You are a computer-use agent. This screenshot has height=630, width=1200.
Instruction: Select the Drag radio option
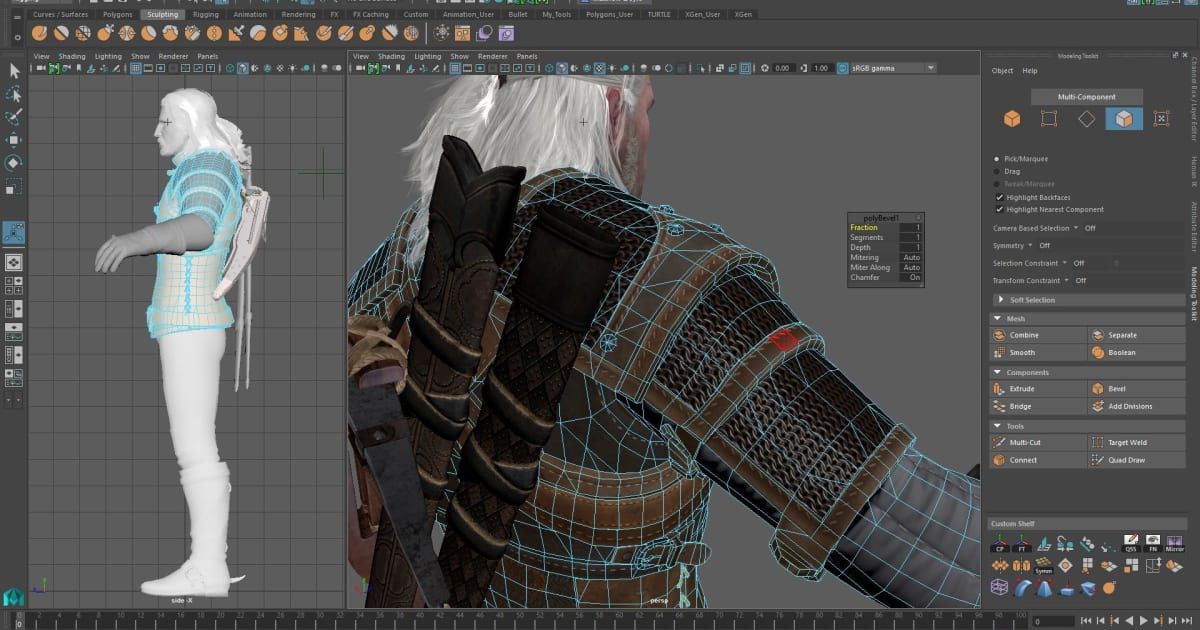997,171
